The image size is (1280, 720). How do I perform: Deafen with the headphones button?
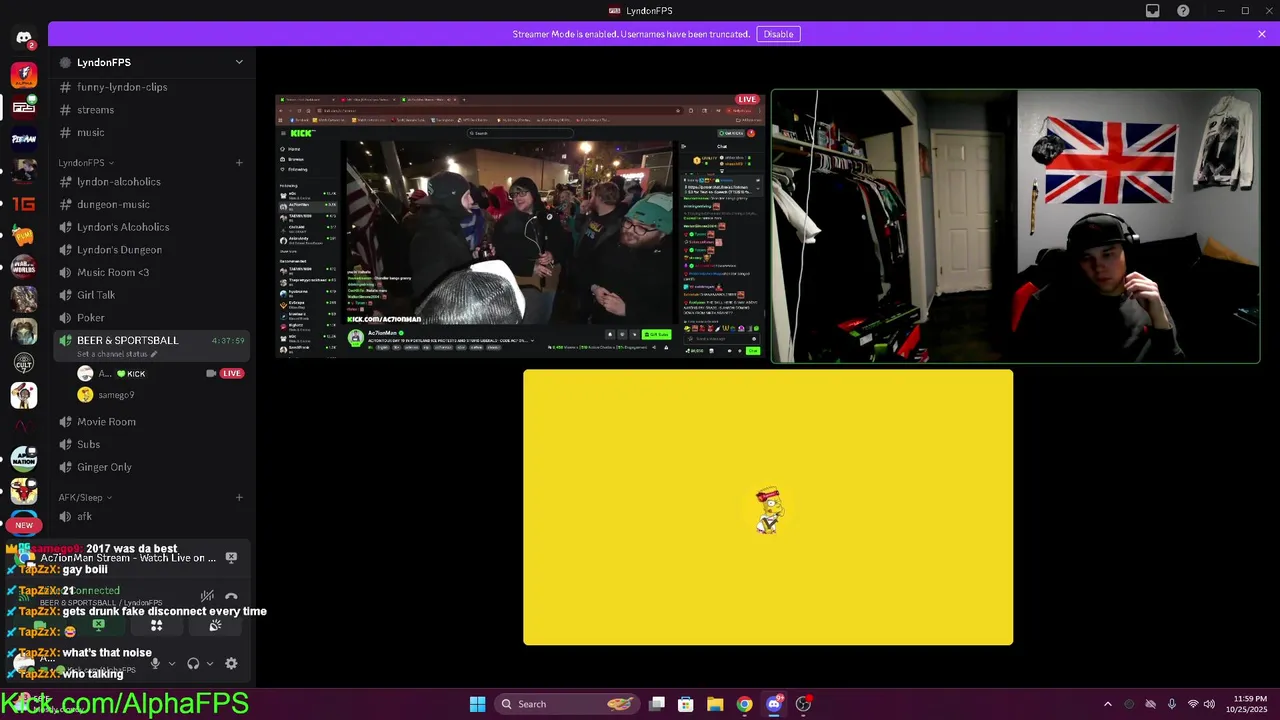pos(193,663)
